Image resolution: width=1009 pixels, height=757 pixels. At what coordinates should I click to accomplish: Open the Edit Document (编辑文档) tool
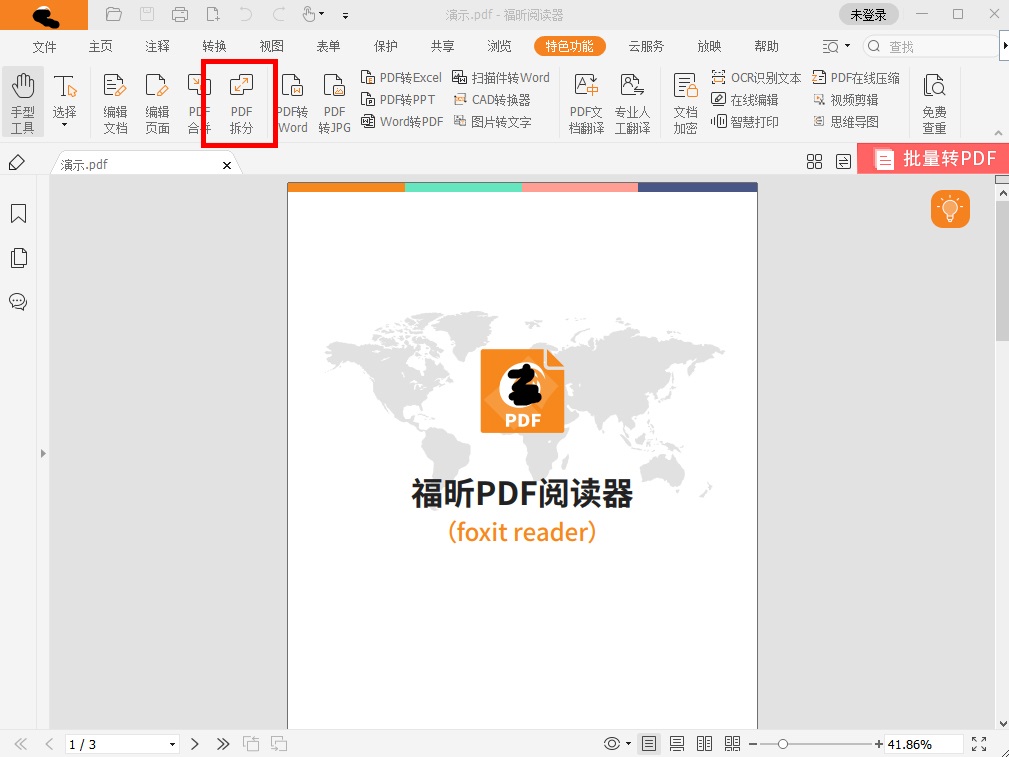(115, 103)
